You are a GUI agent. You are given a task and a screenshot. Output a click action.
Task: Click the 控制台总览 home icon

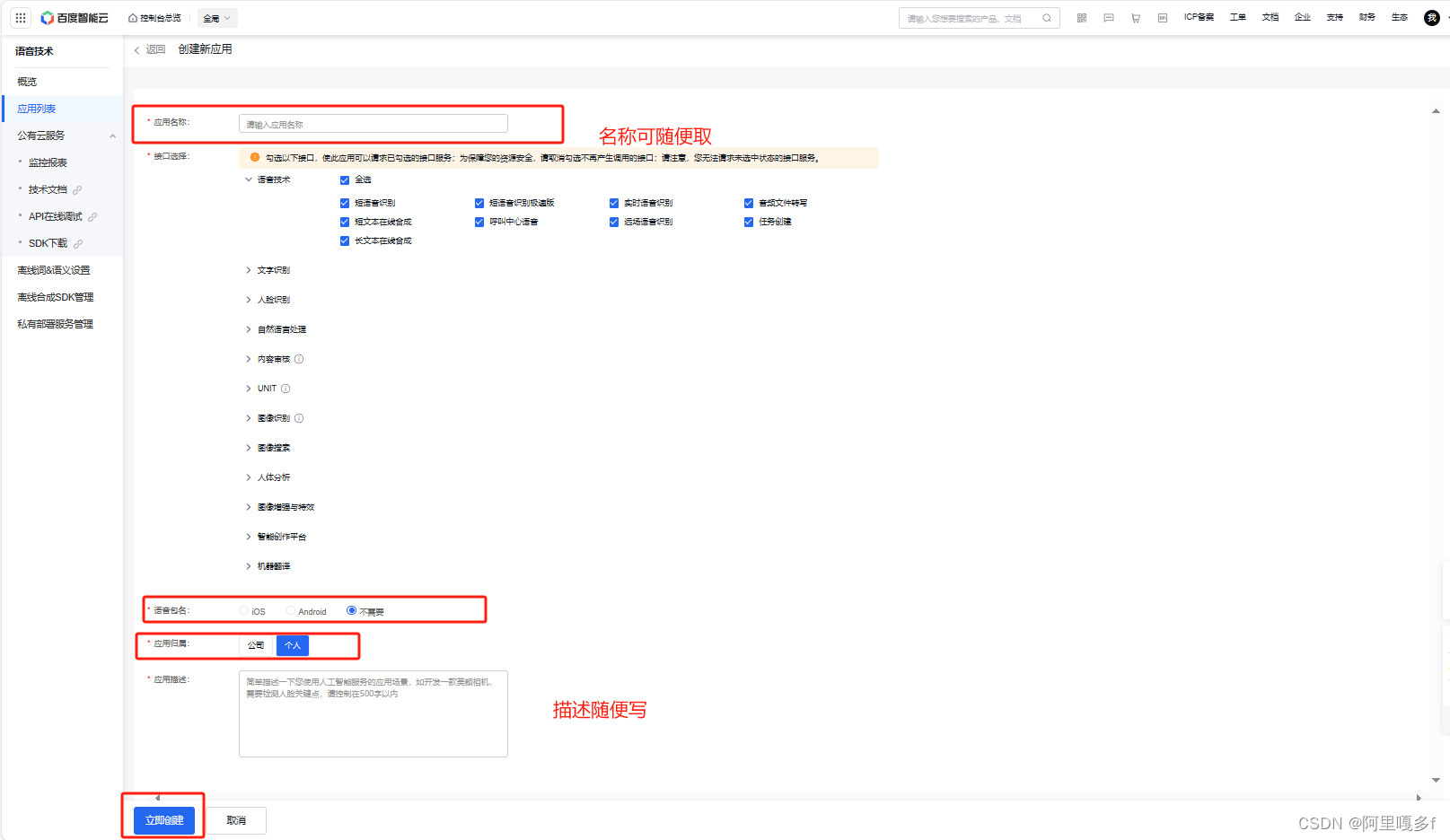(x=133, y=18)
